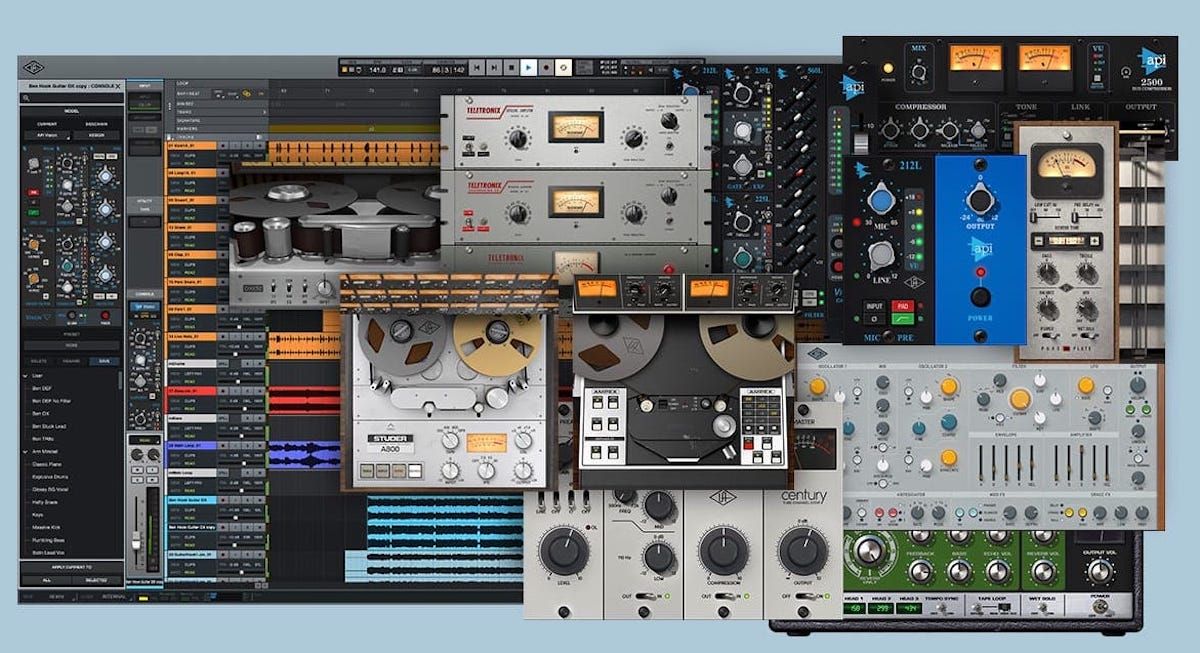Click the Stop button in LUNA transport
The width and height of the screenshot is (1200, 653).
point(512,68)
